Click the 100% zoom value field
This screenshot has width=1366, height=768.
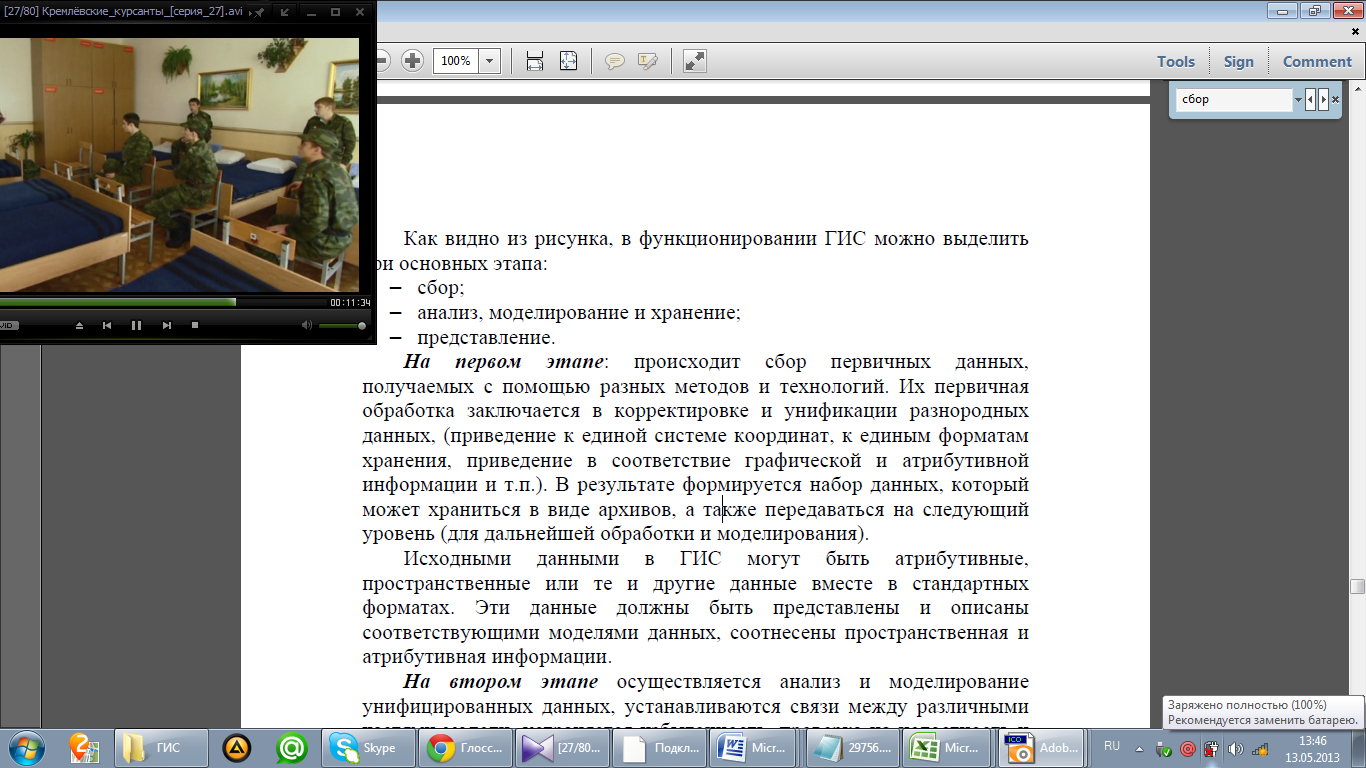457,61
